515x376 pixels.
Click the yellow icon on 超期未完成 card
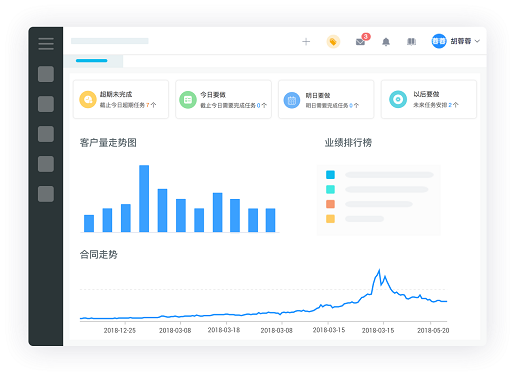[x=88, y=99]
